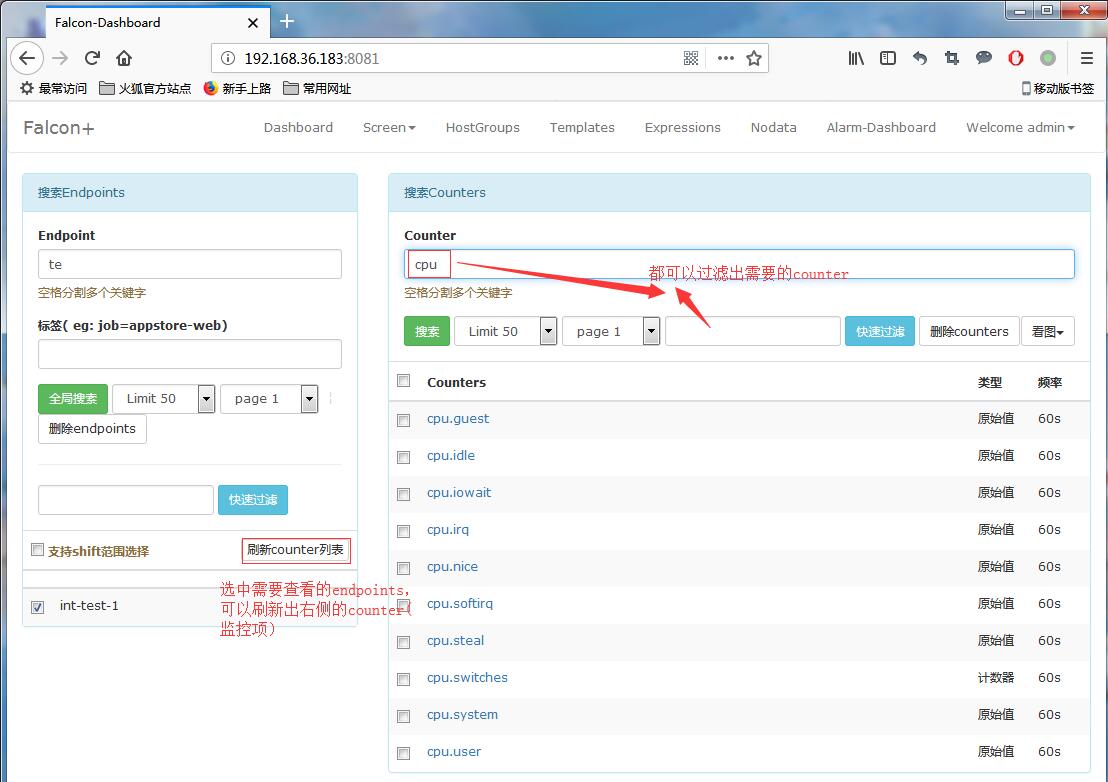Open the Limit 50 dropdown in Counters panel
Viewport: 1108px width, 782px height.
[x=505, y=331]
